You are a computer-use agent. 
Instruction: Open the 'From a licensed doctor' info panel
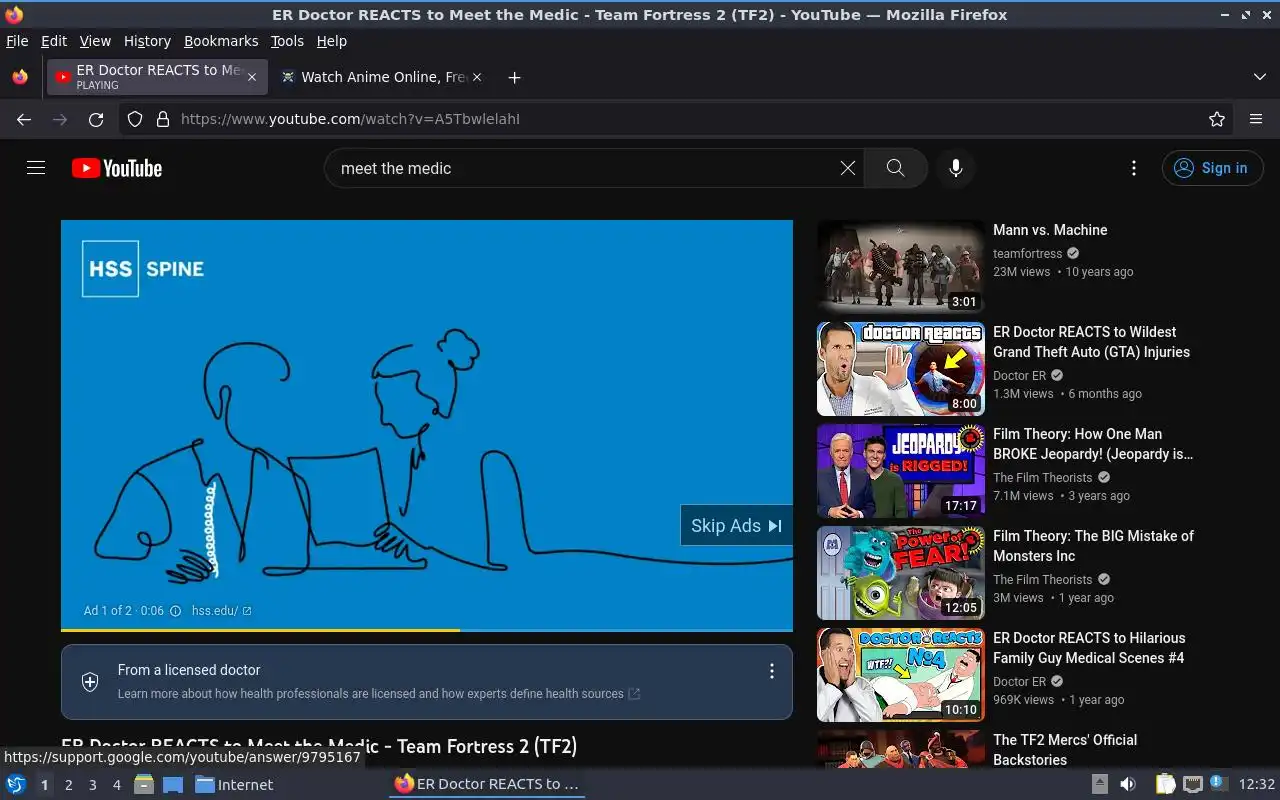[427, 682]
